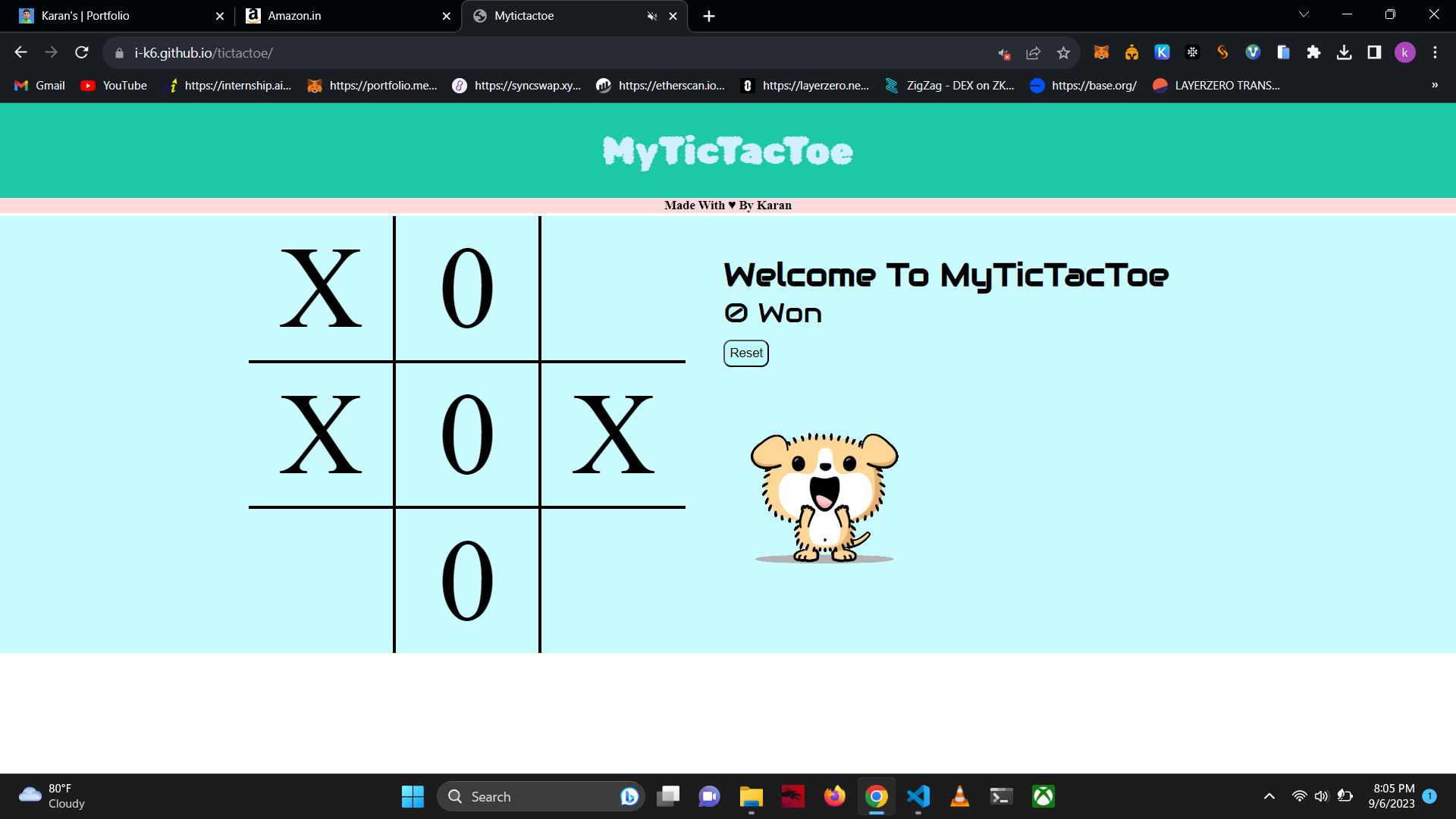Click the top-left X cell
The height and width of the screenshot is (819, 1456).
(322, 289)
